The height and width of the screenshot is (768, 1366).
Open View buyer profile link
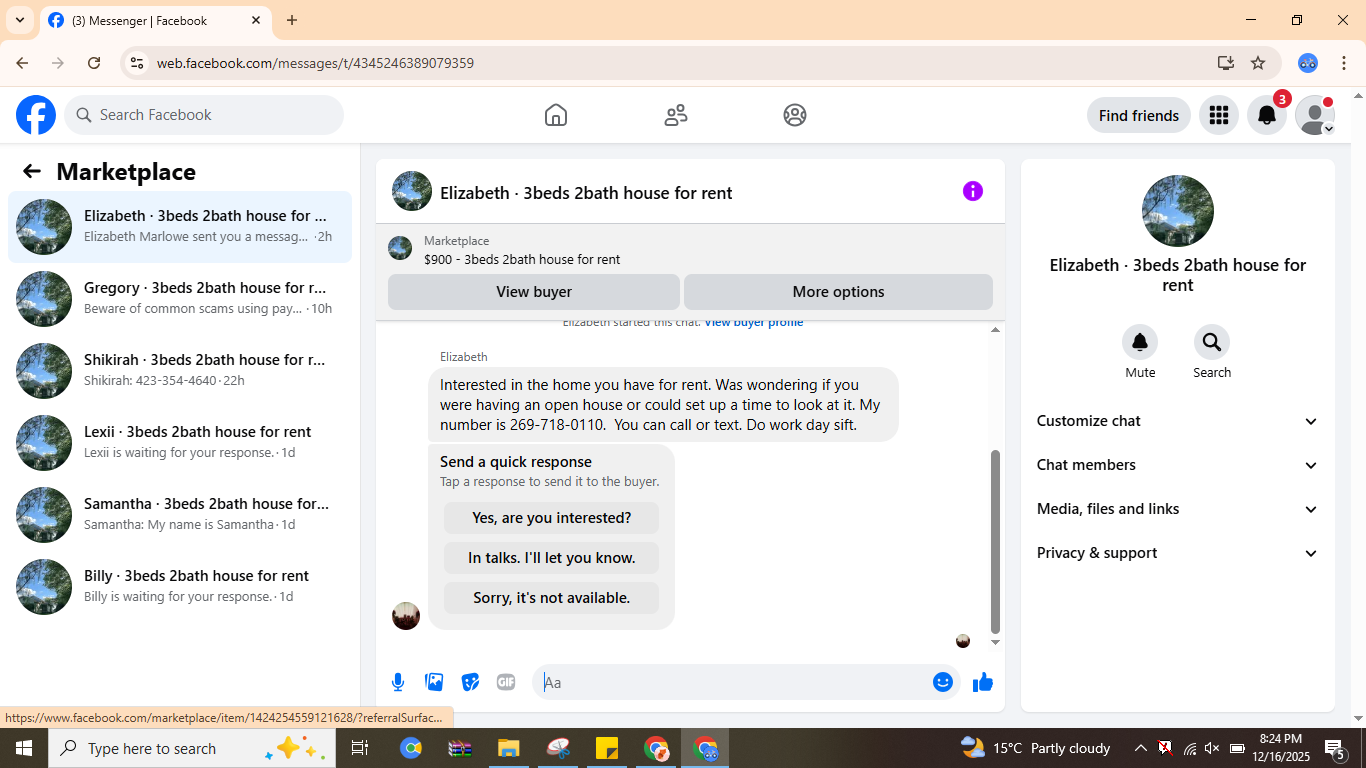[x=754, y=323]
